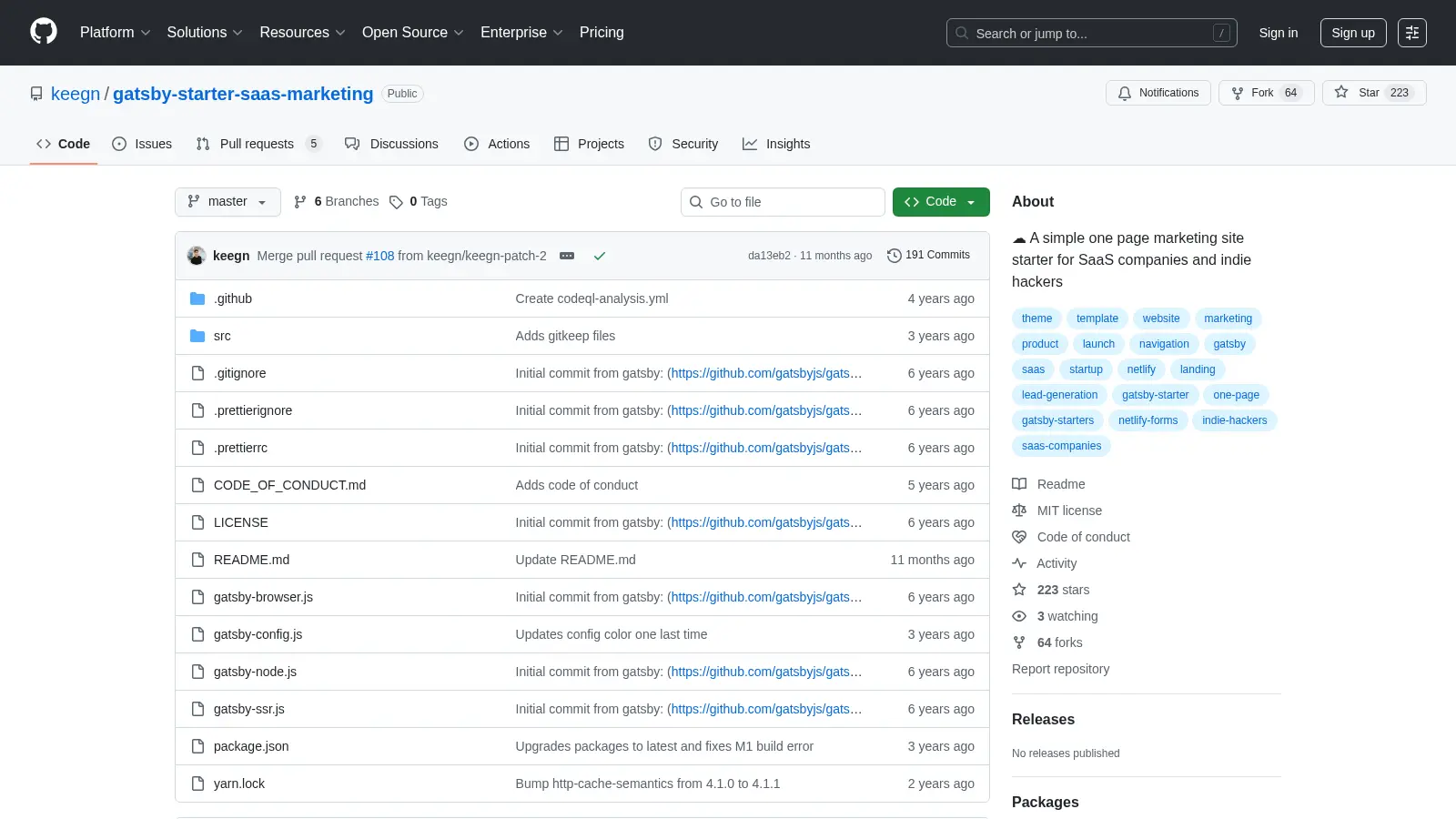Click the fork icon in Fork button
The width and height of the screenshot is (1456, 819).
pyautogui.click(x=1238, y=93)
